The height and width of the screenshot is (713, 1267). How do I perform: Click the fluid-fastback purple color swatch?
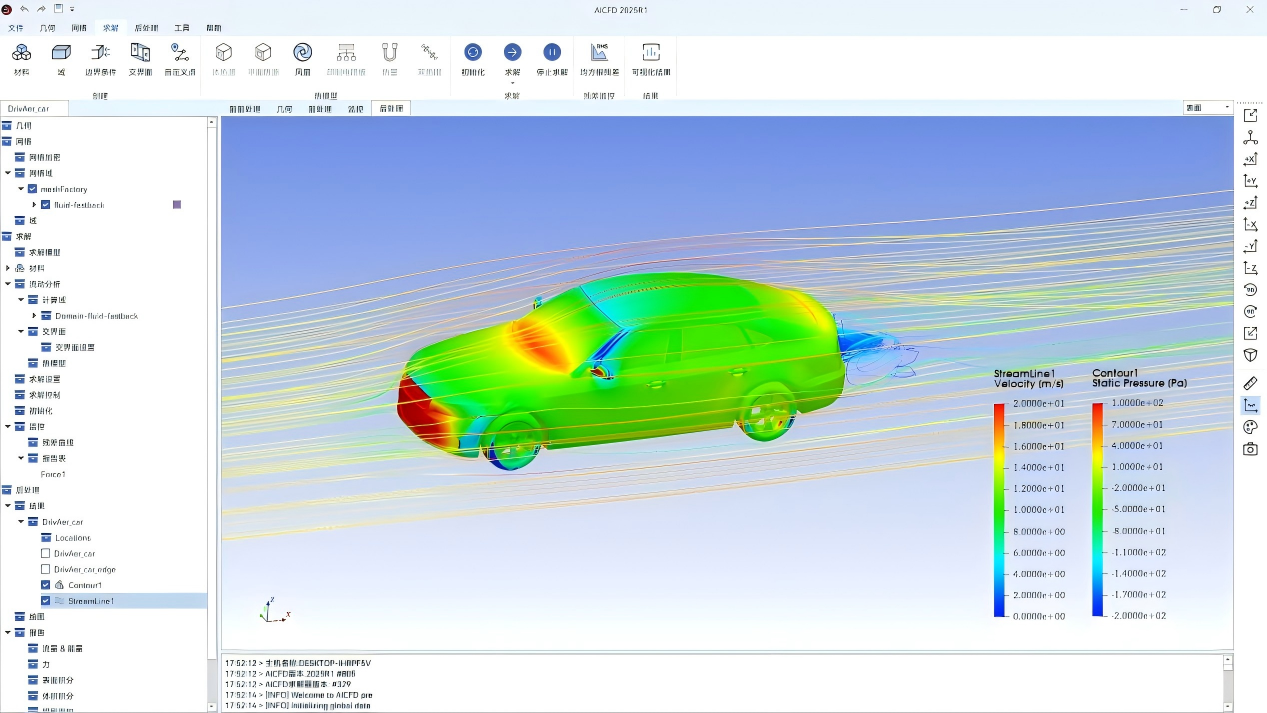tap(177, 205)
